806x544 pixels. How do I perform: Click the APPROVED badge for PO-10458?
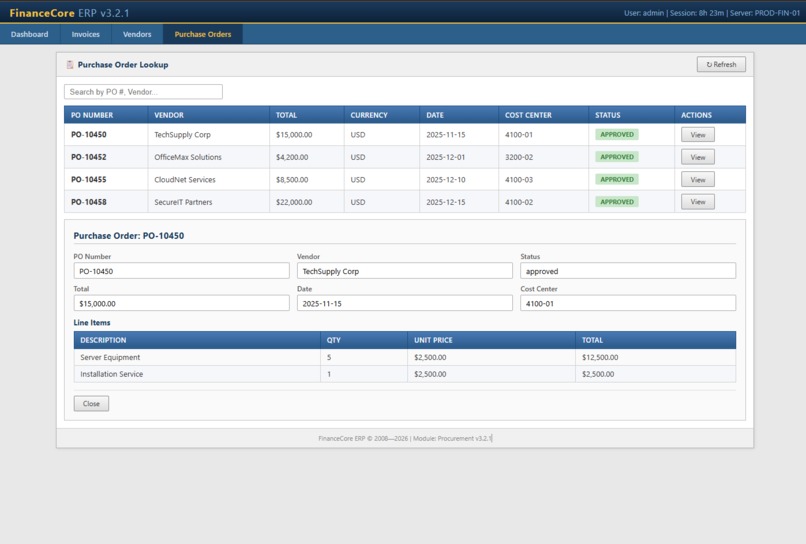[x=617, y=202]
